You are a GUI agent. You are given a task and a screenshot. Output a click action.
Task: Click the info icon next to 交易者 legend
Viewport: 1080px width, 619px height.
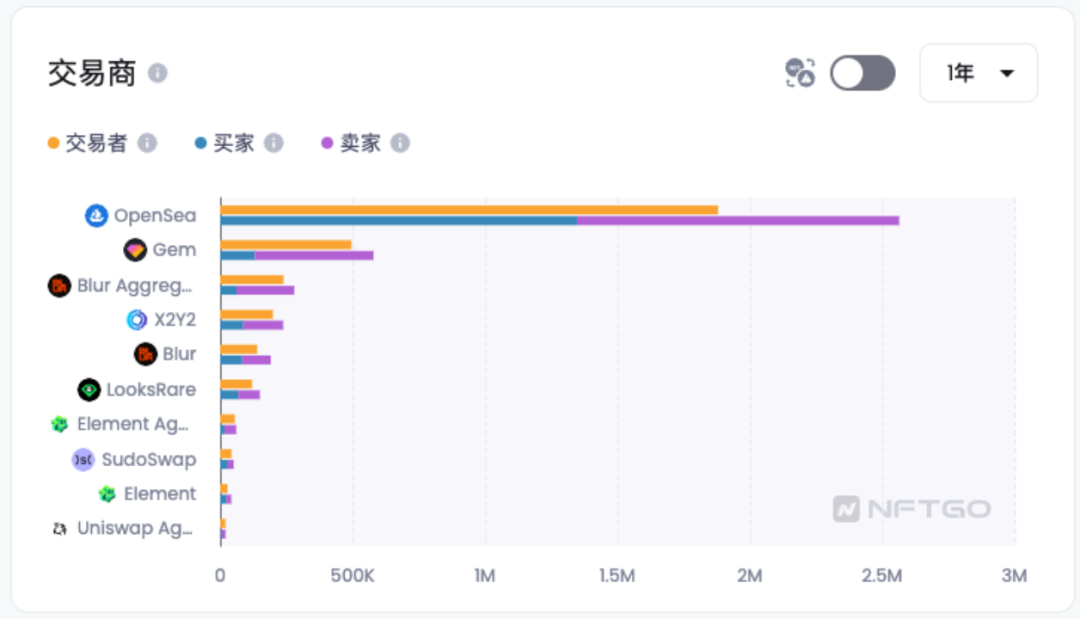[x=147, y=143]
